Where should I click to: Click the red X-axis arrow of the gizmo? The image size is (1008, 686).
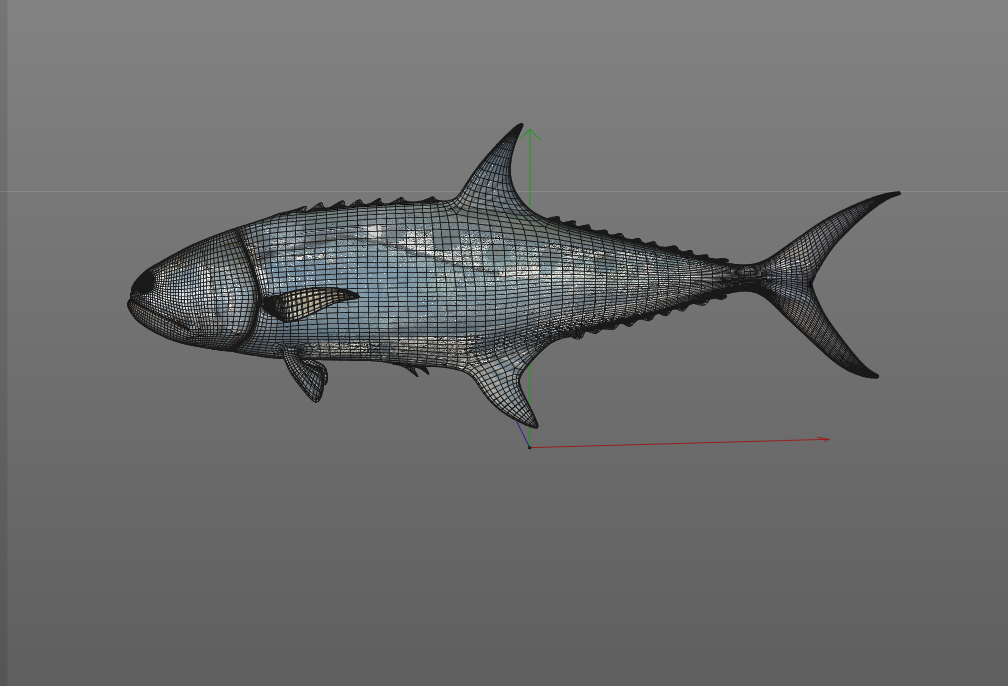tap(700, 441)
